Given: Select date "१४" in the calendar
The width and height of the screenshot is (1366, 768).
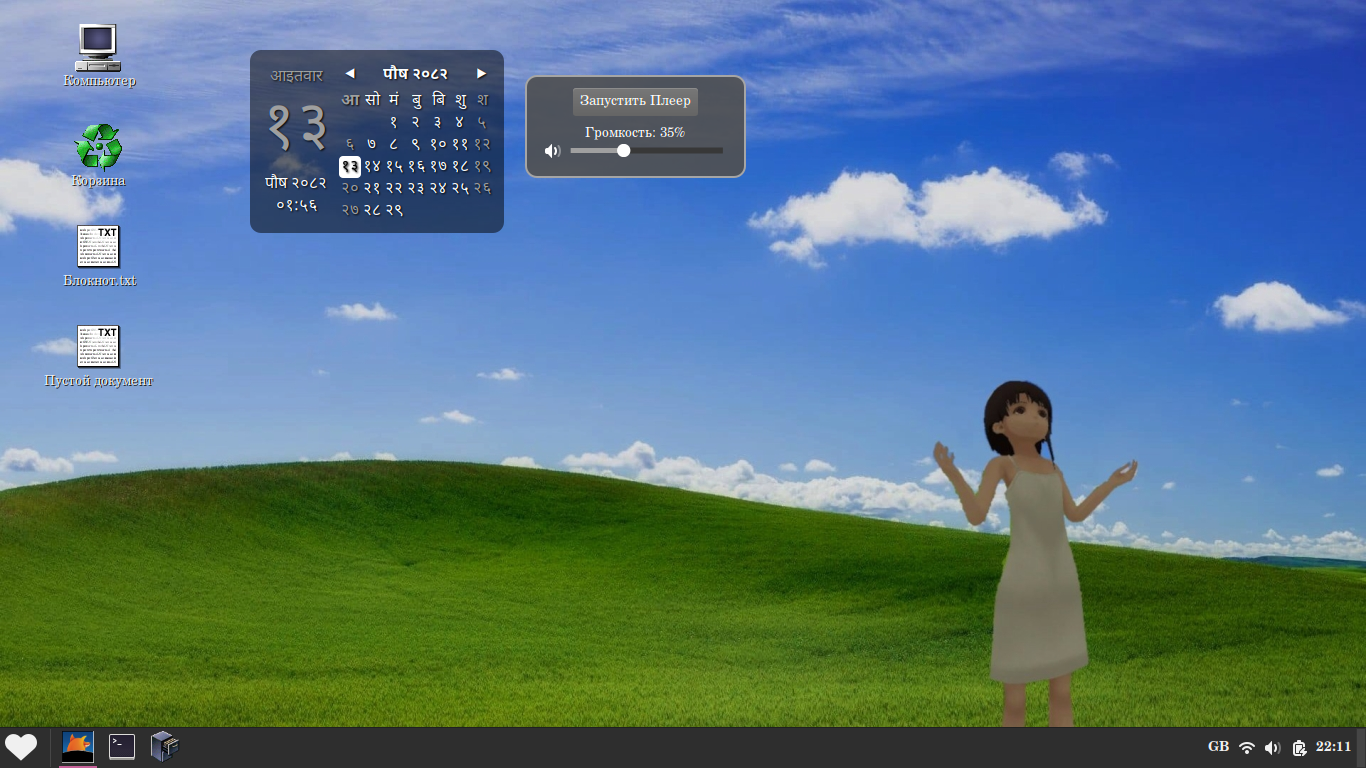Looking at the screenshot, I should pyautogui.click(x=372, y=166).
